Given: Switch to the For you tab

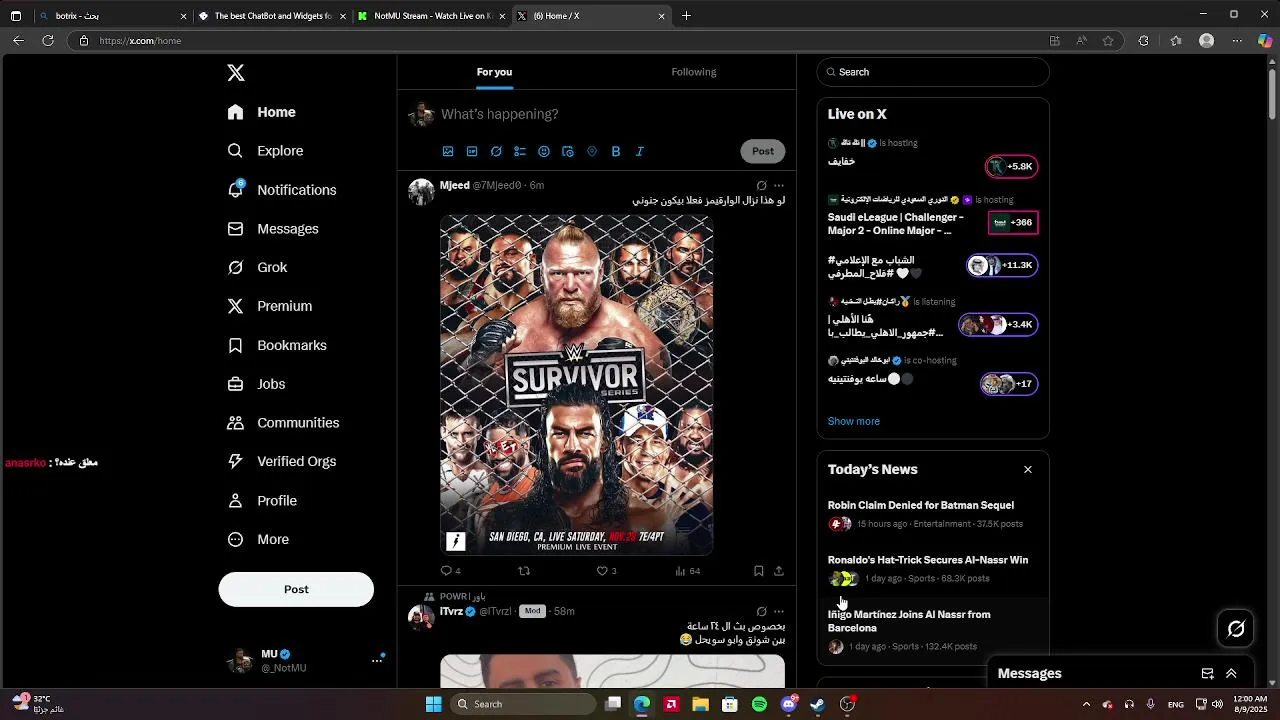Looking at the screenshot, I should 494,72.
